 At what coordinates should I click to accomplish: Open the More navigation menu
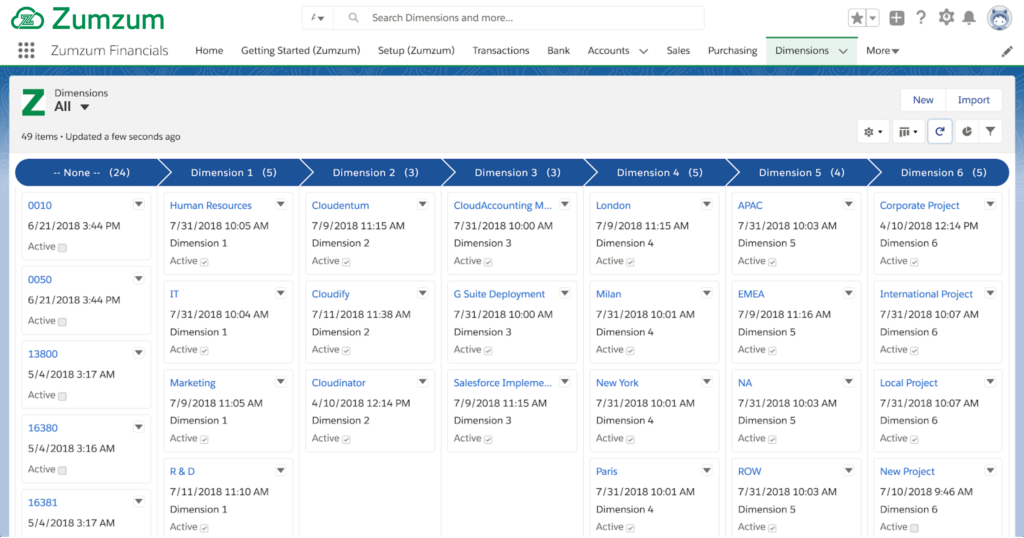pos(882,50)
